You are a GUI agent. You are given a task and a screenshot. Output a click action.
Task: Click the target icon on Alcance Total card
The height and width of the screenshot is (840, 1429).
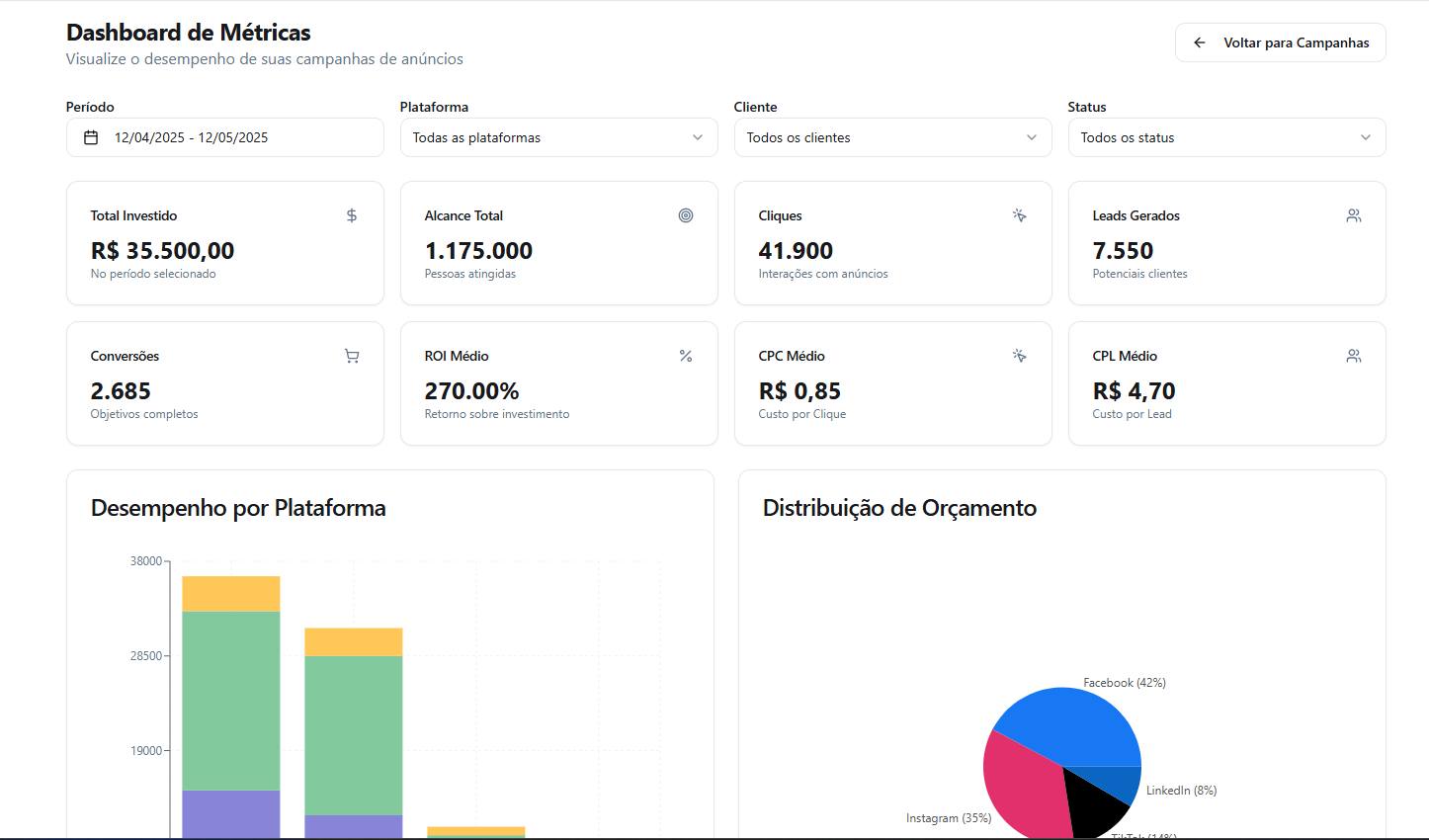pyautogui.click(x=686, y=215)
